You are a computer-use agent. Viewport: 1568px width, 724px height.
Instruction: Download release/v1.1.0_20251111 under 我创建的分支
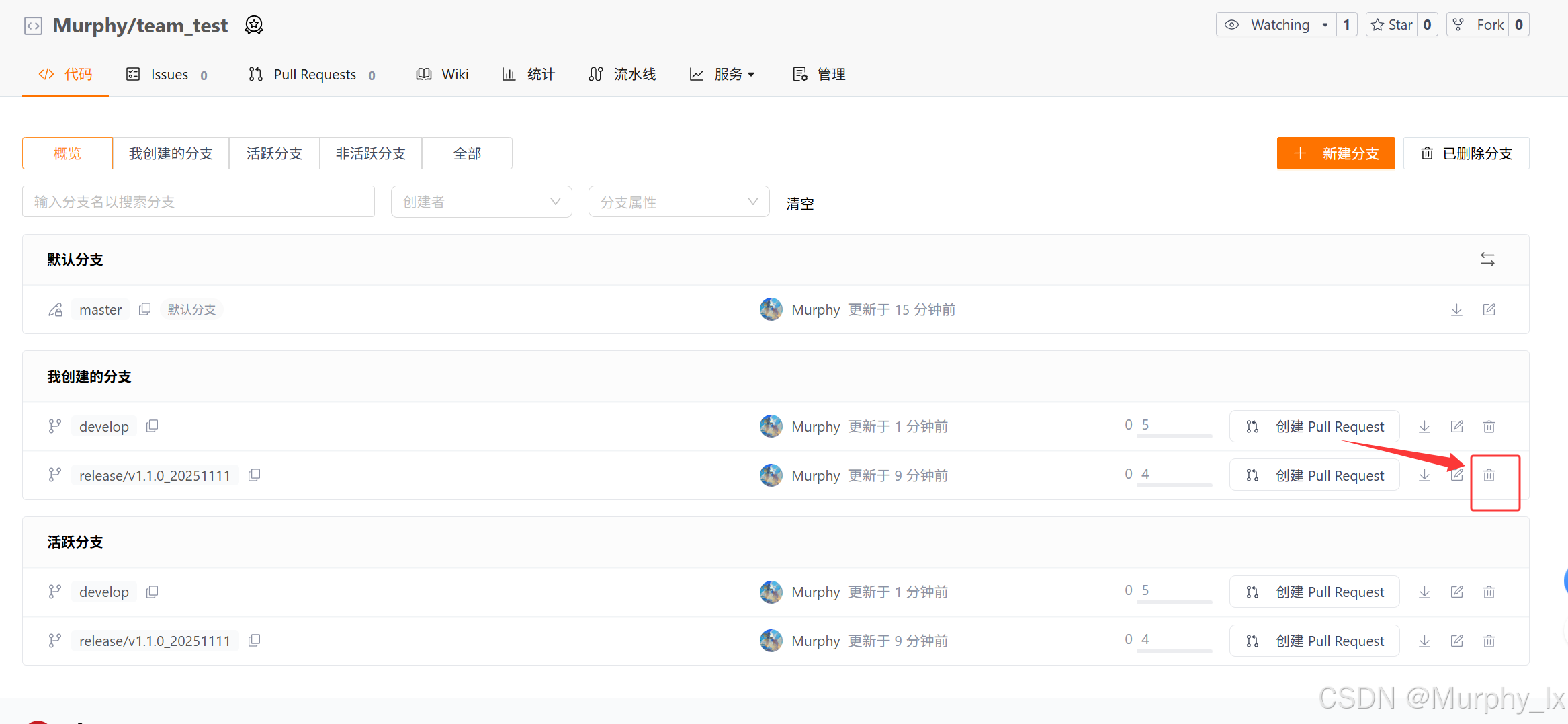(1424, 475)
